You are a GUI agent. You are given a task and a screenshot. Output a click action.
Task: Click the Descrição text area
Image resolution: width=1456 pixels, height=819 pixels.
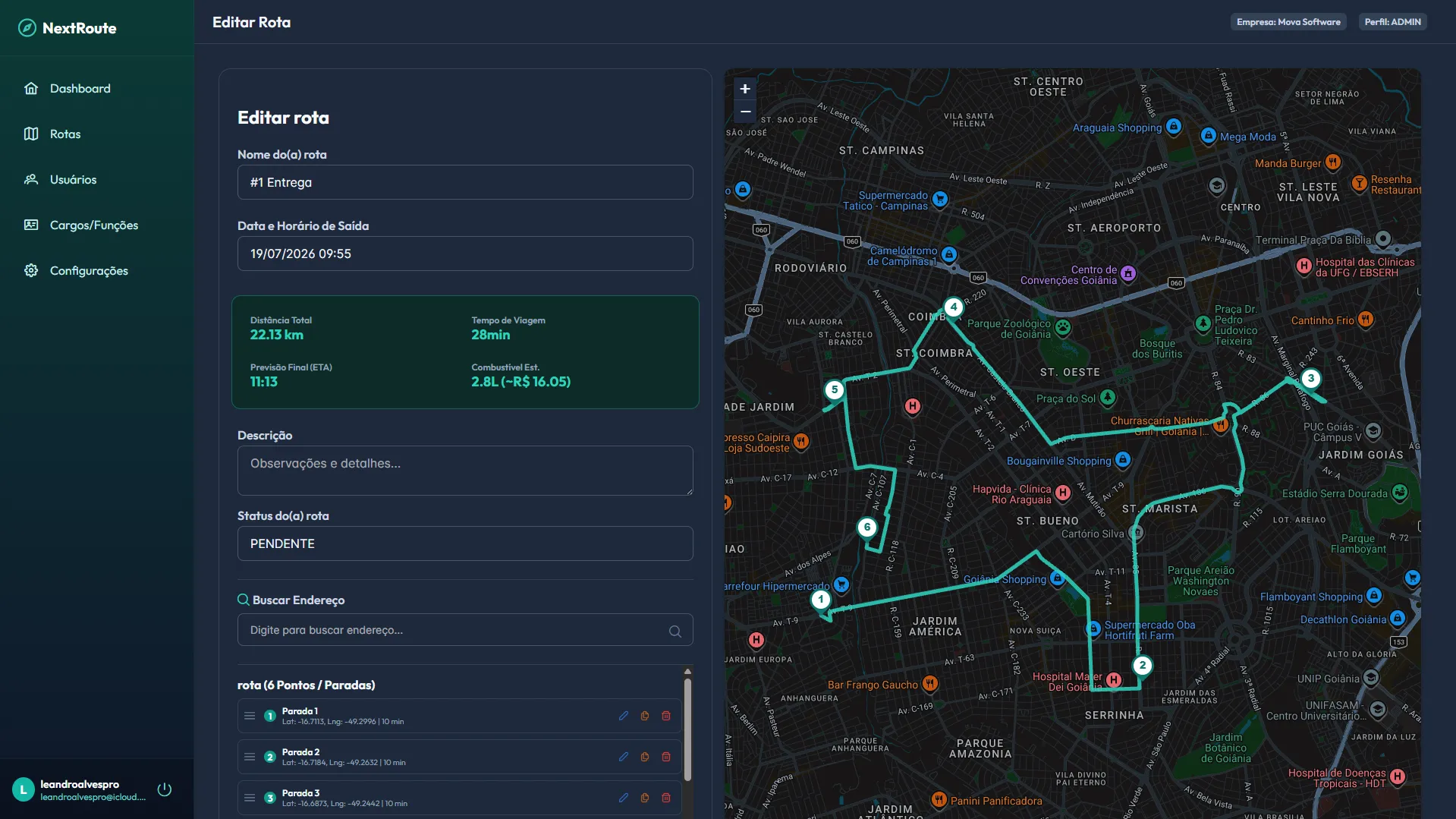click(465, 471)
